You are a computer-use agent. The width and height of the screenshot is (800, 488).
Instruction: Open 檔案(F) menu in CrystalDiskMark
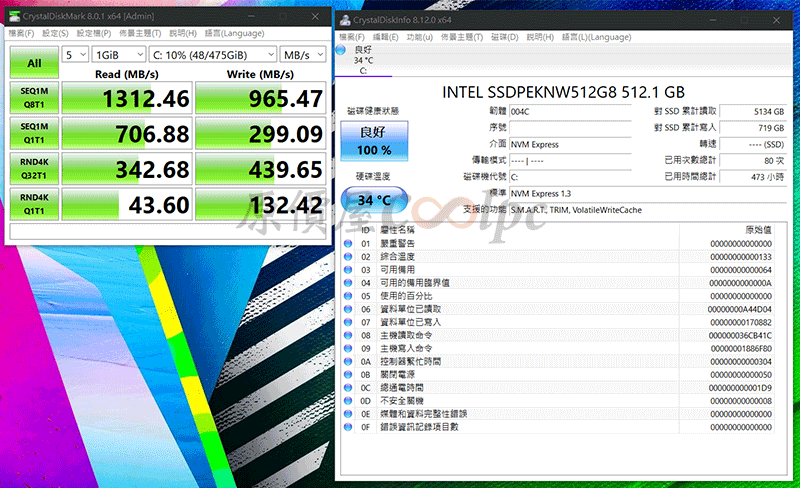tap(21, 33)
